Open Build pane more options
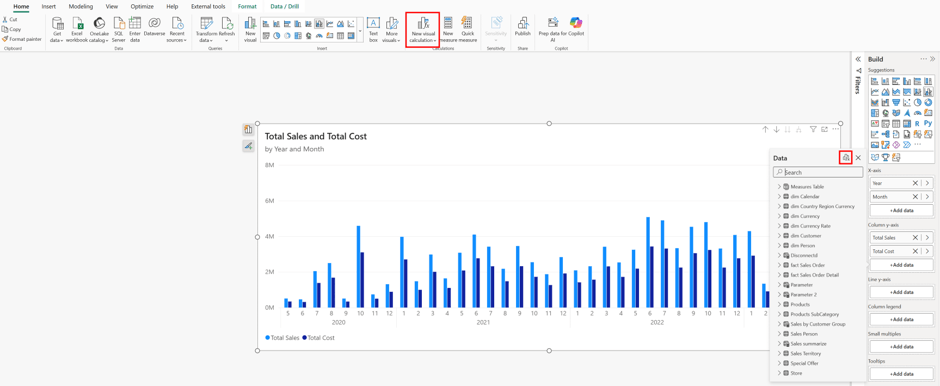Image resolution: width=940 pixels, height=386 pixels. pyautogui.click(x=924, y=59)
